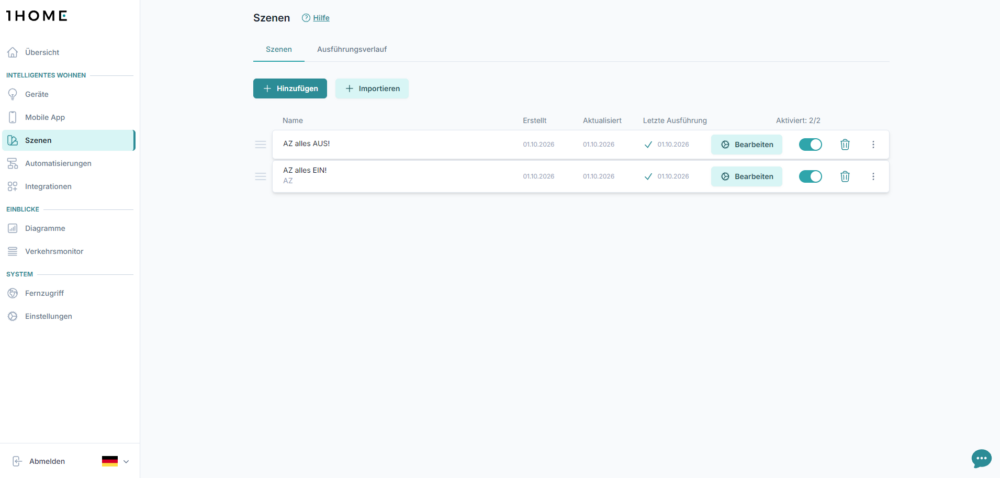Click the German flag icon
Screen dimensions: 1000x478
[110, 461]
